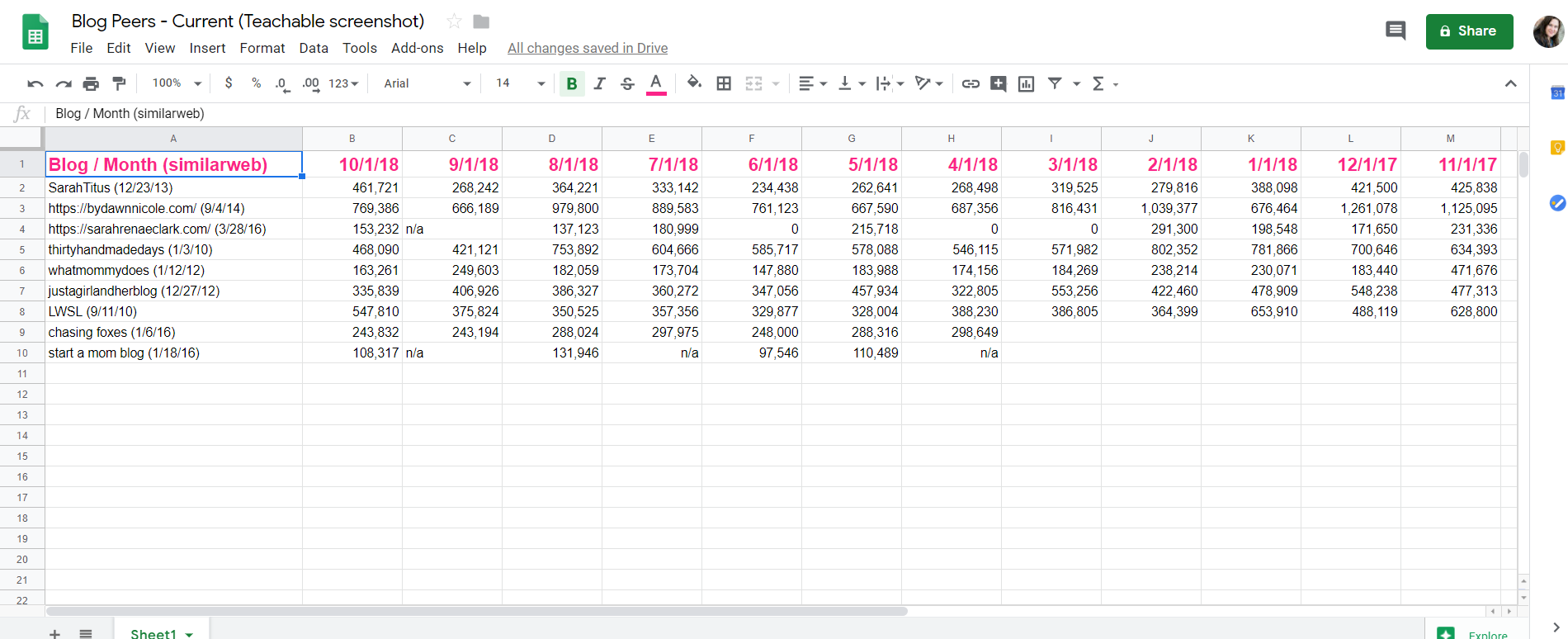The image size is (1568, 639).
Task: Insert a chart using the toolbar icon
Action: 1027,83
